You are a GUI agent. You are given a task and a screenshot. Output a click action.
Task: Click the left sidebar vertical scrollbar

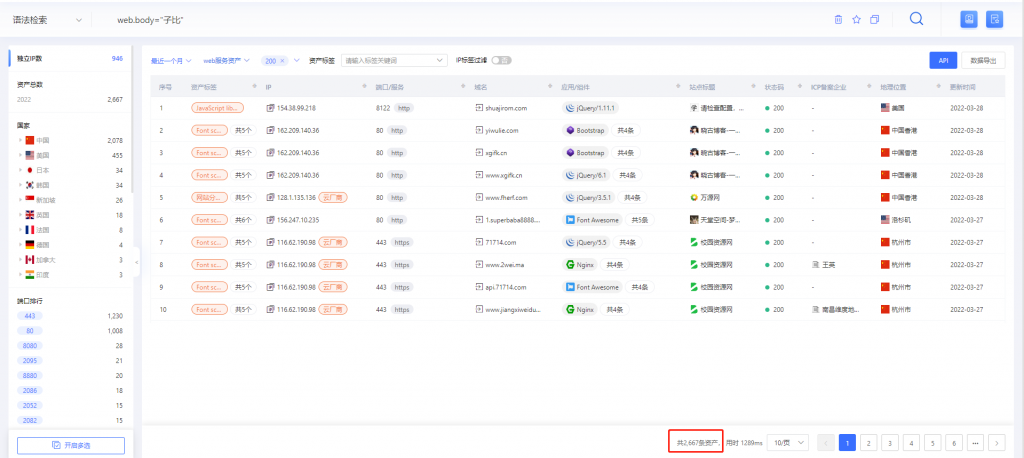click(x=131, y=118)
